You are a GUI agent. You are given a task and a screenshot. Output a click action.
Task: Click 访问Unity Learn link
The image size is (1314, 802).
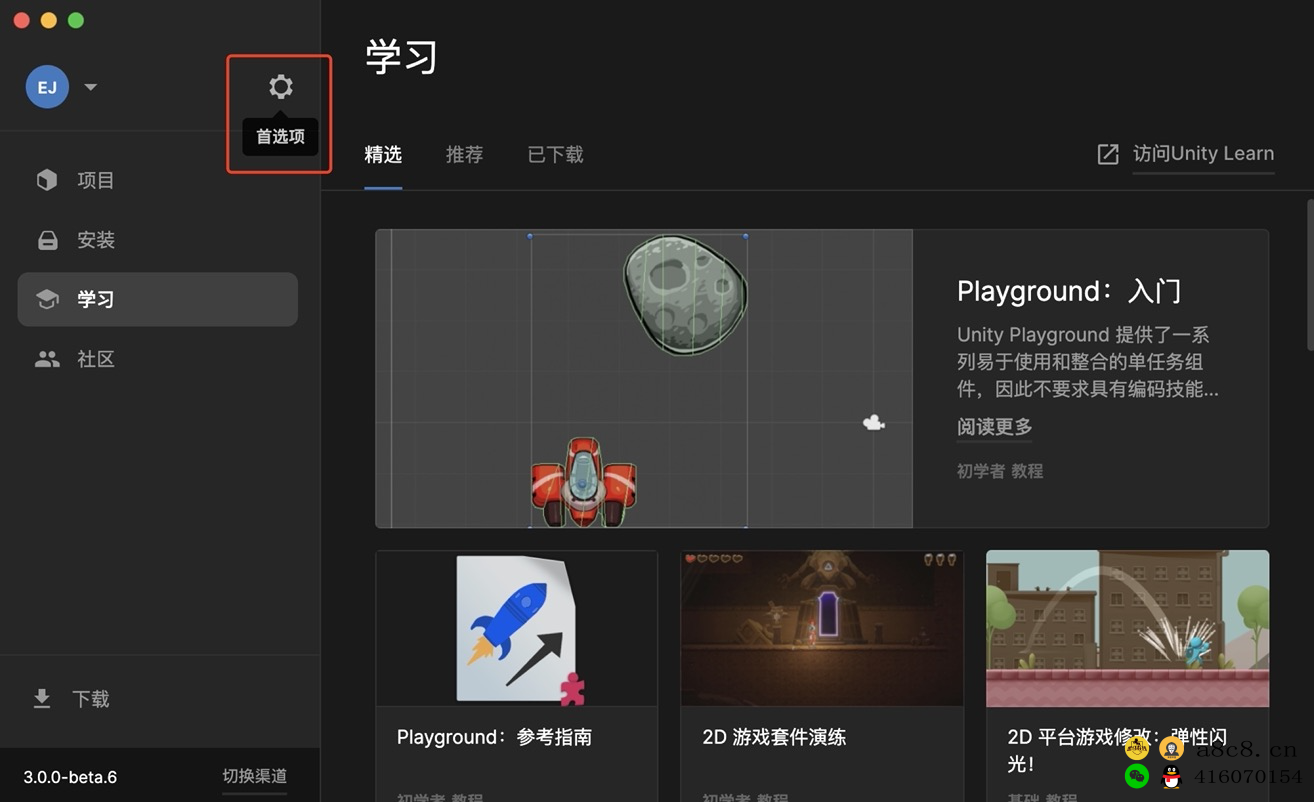[x=1203, y=154]
